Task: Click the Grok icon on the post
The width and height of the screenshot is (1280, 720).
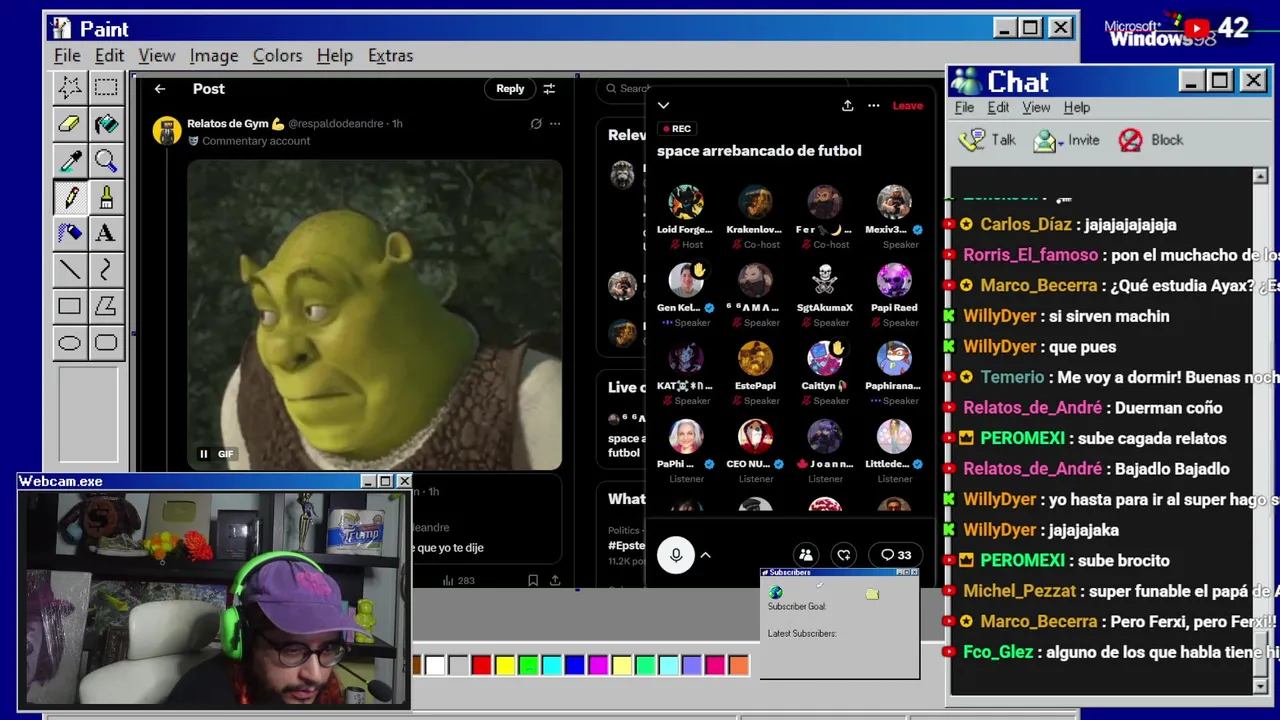Action: [x=536, y=124]
